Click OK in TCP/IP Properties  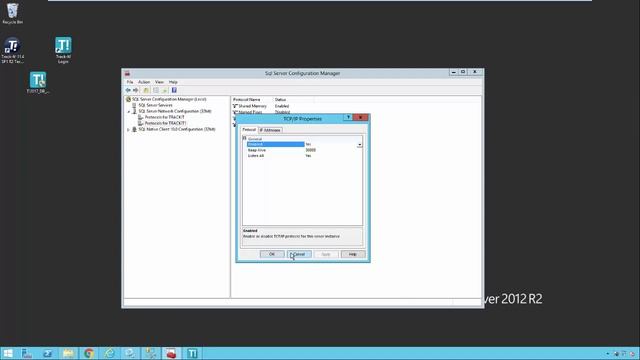tap(272, 254)
